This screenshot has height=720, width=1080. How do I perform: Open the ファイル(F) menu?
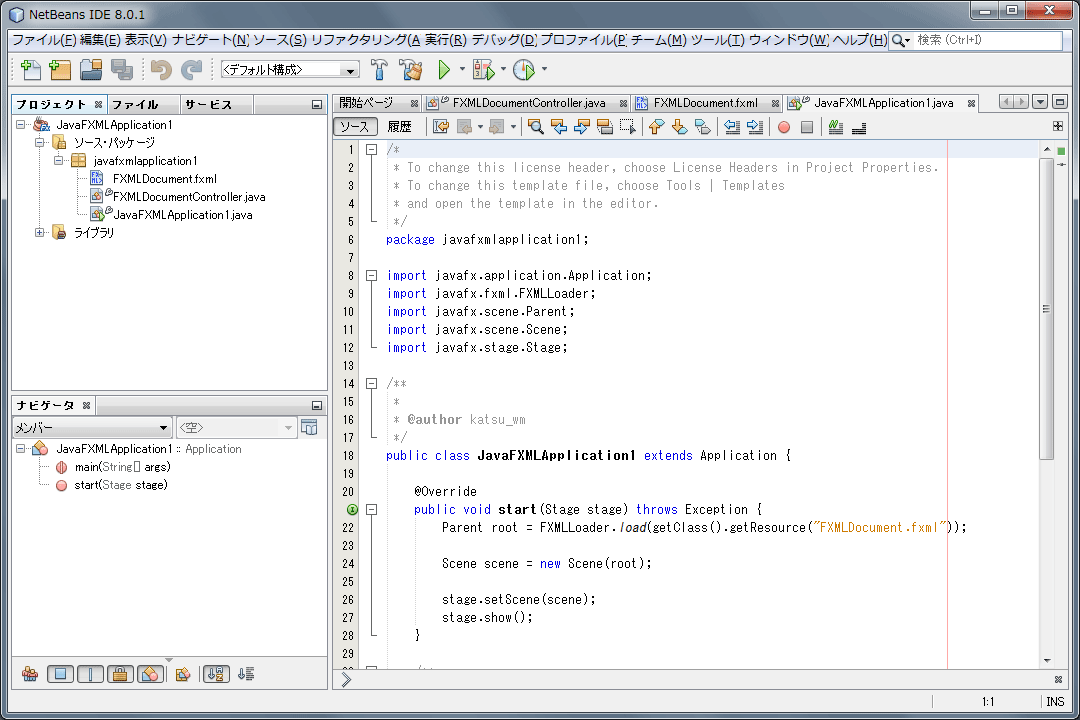point(43,40)
